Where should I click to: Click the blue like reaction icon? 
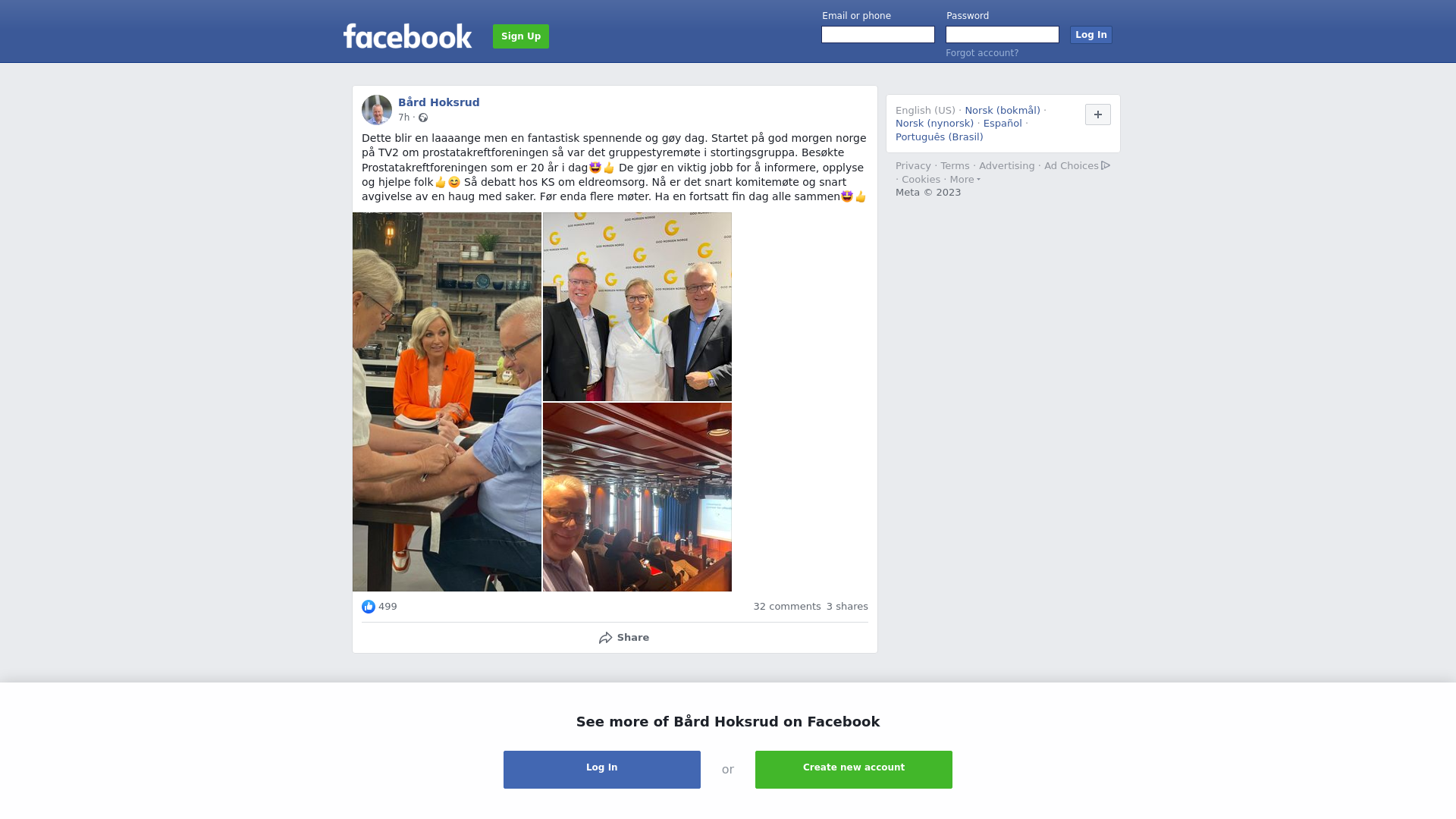click(x=369, y=607)
